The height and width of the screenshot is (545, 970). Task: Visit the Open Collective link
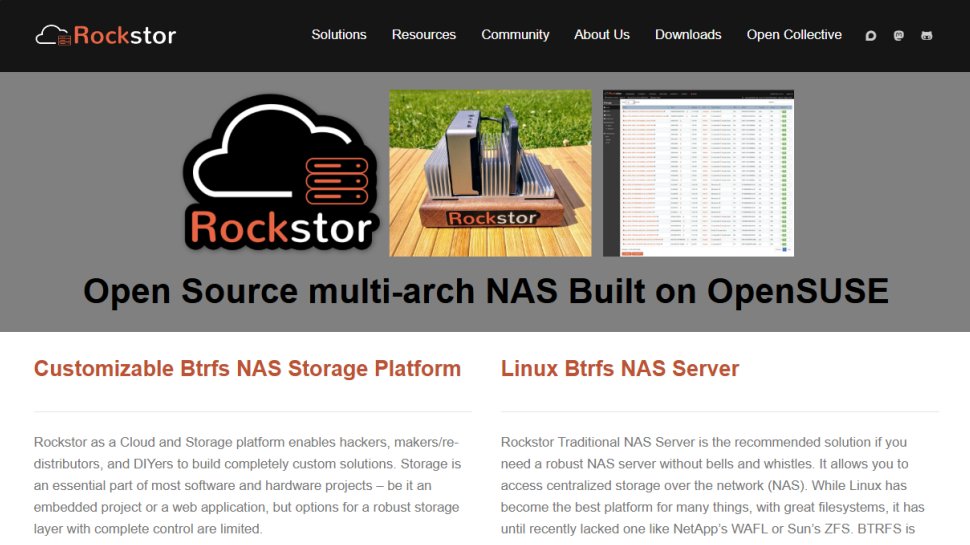click(x=794, y=35)
